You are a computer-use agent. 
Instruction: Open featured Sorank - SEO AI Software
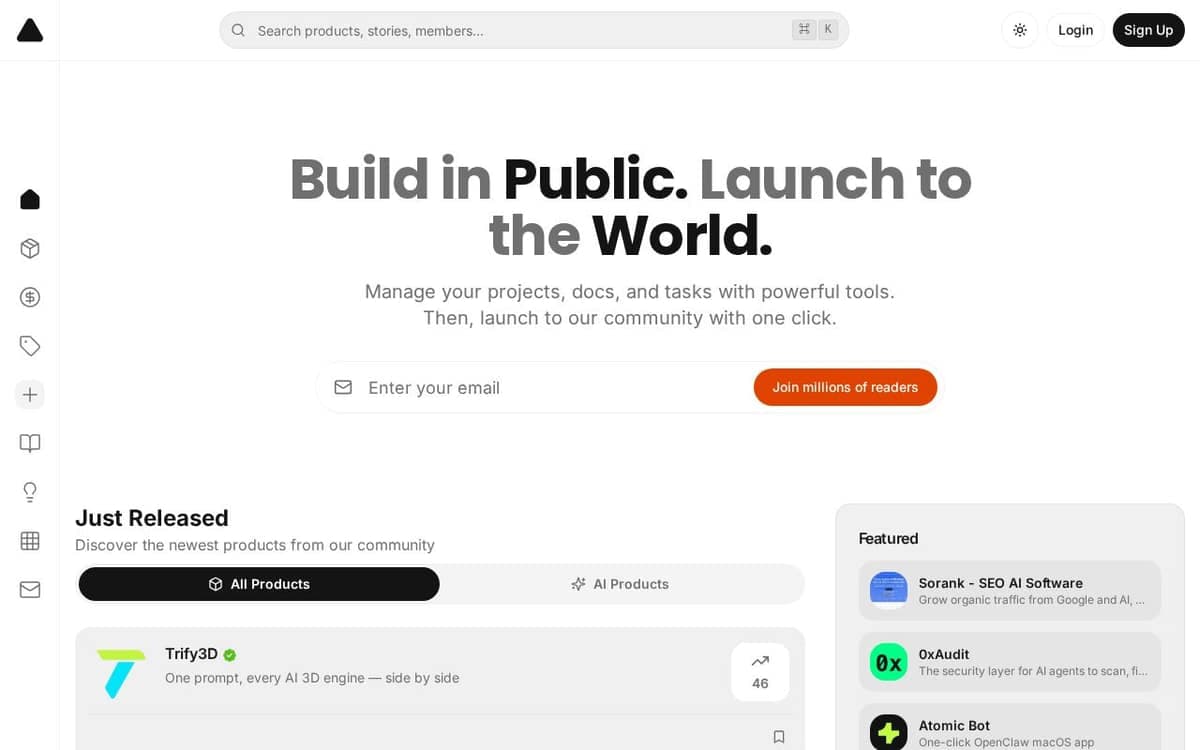[x=1010, y=590]
